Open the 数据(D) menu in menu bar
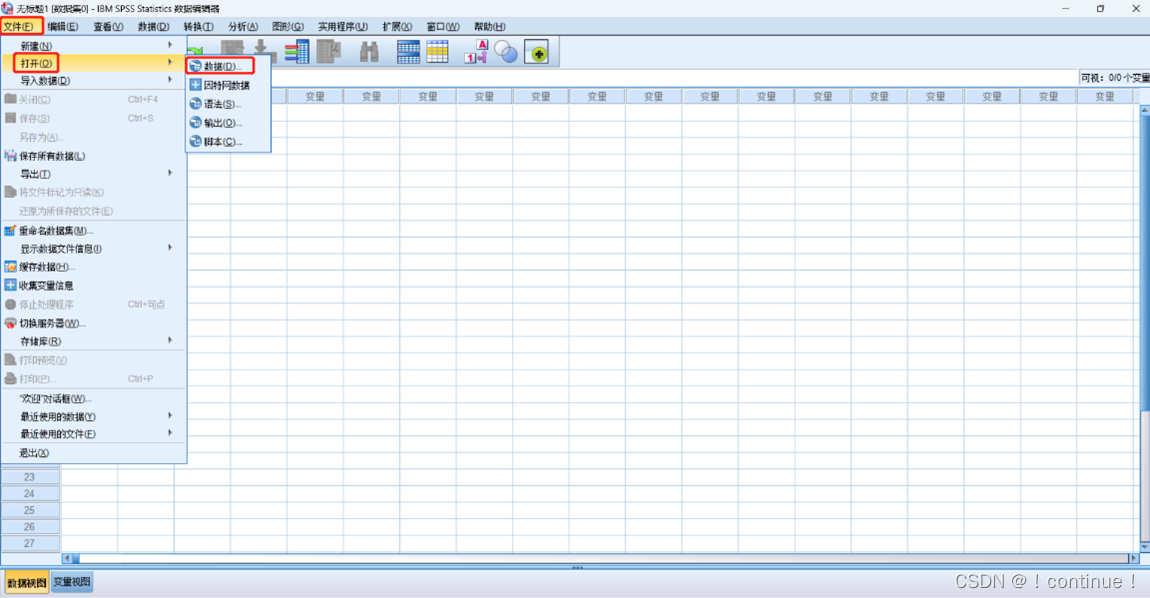1150x598 pixels. pyautogui.click(x=153, y=26)
